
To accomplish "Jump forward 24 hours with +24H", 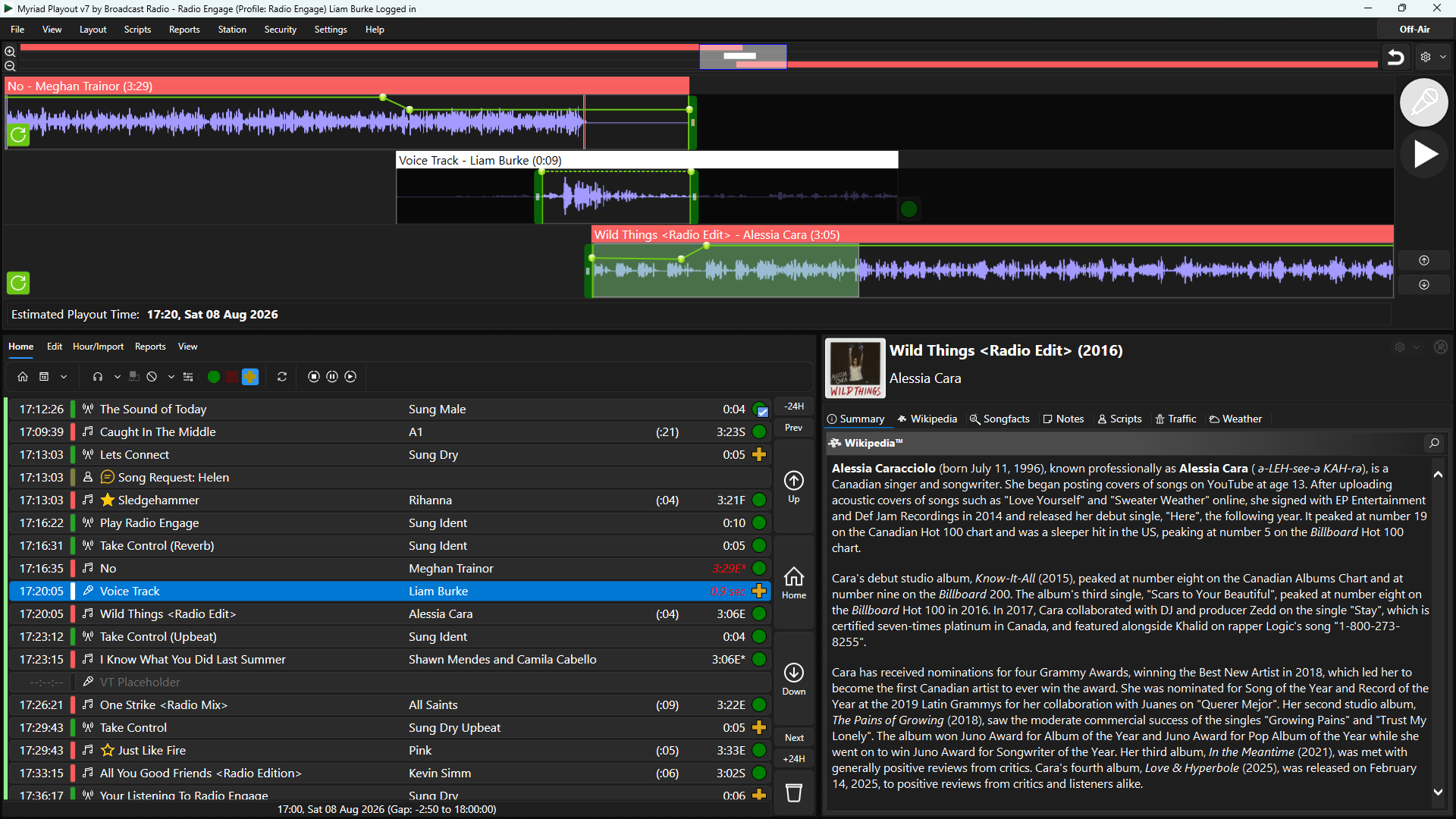I will [x=794, y=759].
